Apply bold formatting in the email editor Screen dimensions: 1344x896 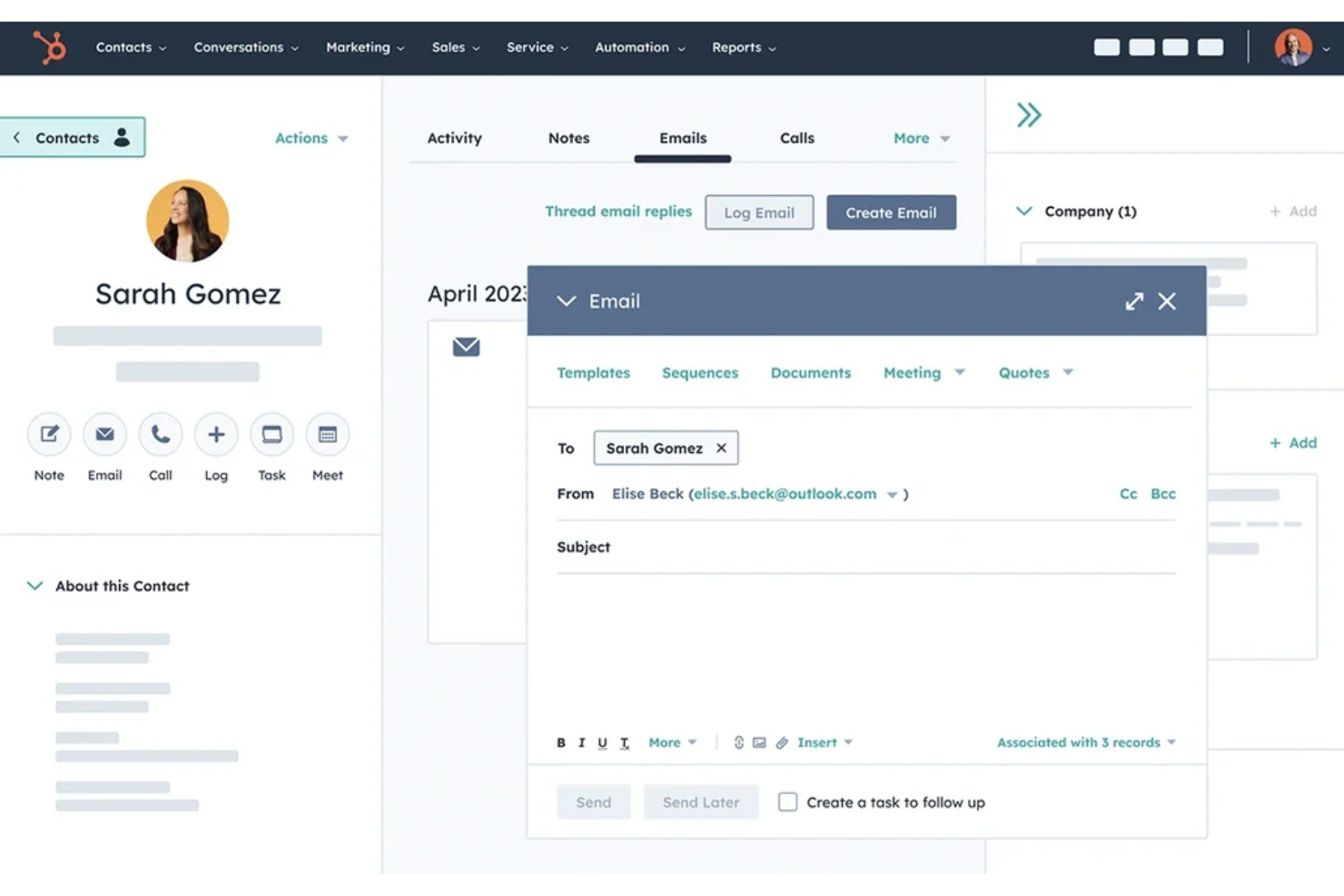point(561,742)
